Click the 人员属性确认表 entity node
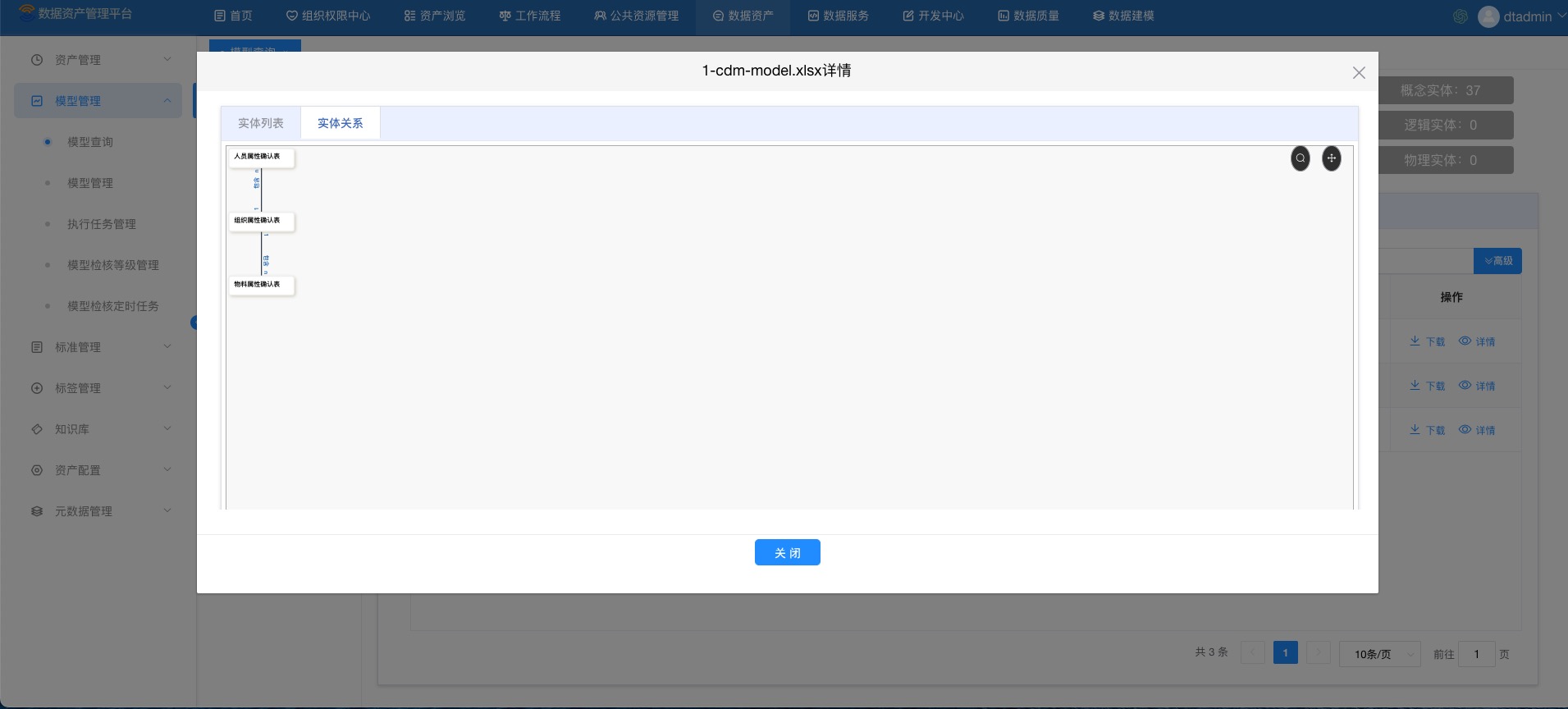This screenshot has width=1568, height=709. tap(261, 157)
